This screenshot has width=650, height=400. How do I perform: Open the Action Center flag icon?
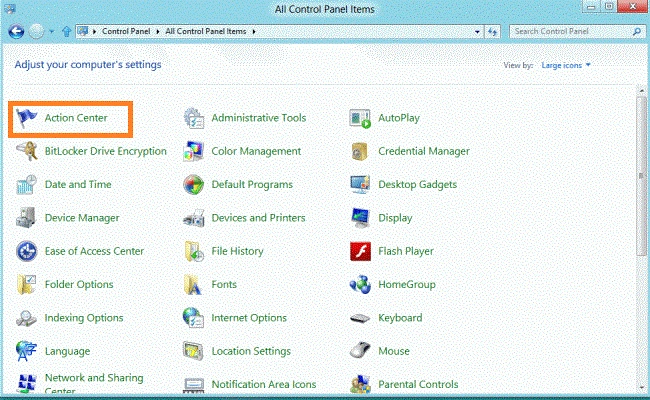pos(27,118)
